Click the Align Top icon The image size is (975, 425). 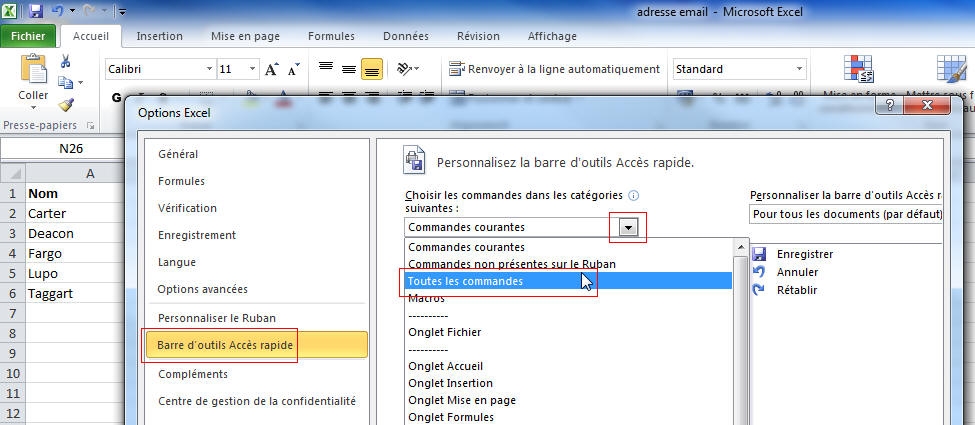[x=326, y=69]
